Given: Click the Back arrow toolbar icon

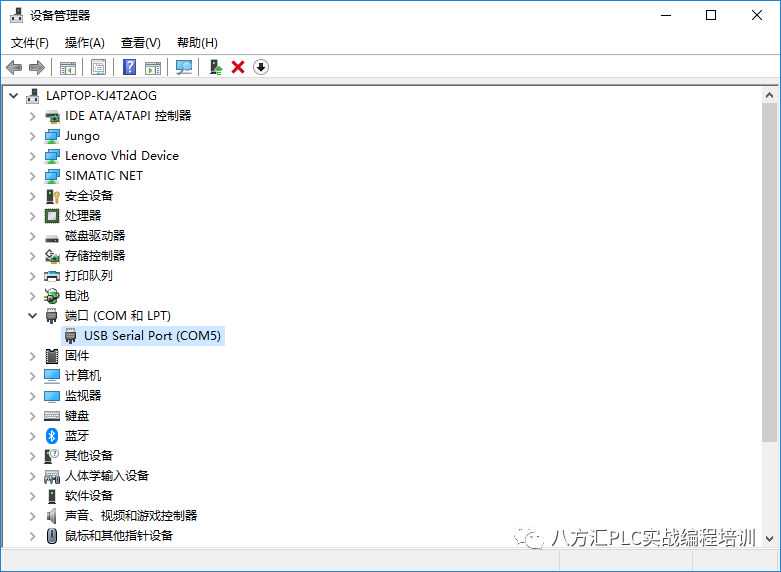Looking at the screenshot, I should coord(14,67).
